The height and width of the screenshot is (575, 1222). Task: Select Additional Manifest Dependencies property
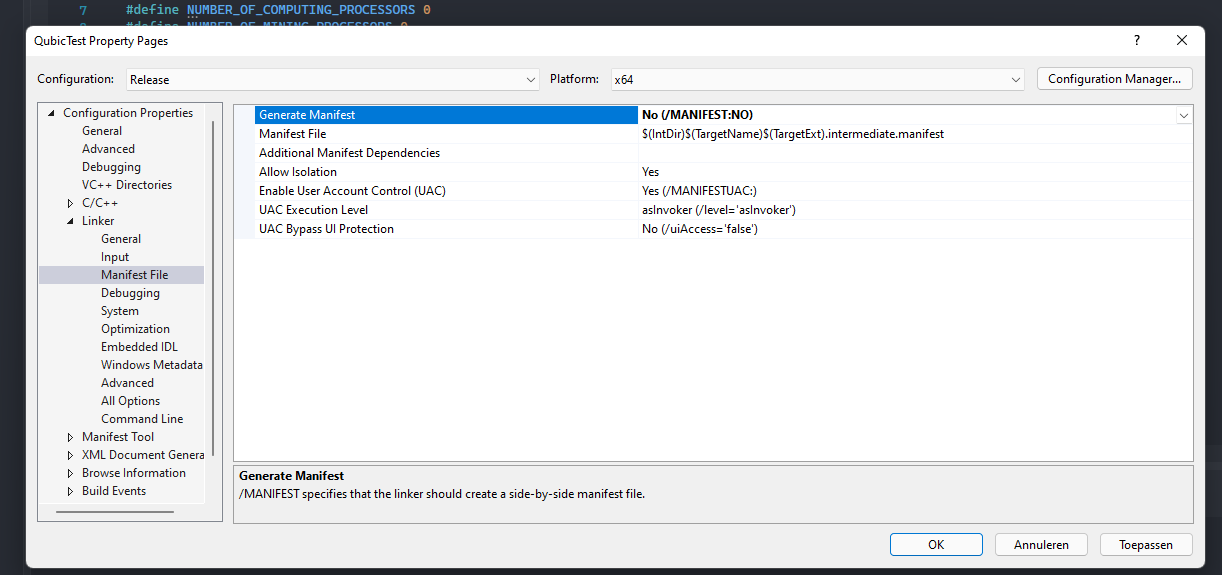349,153
